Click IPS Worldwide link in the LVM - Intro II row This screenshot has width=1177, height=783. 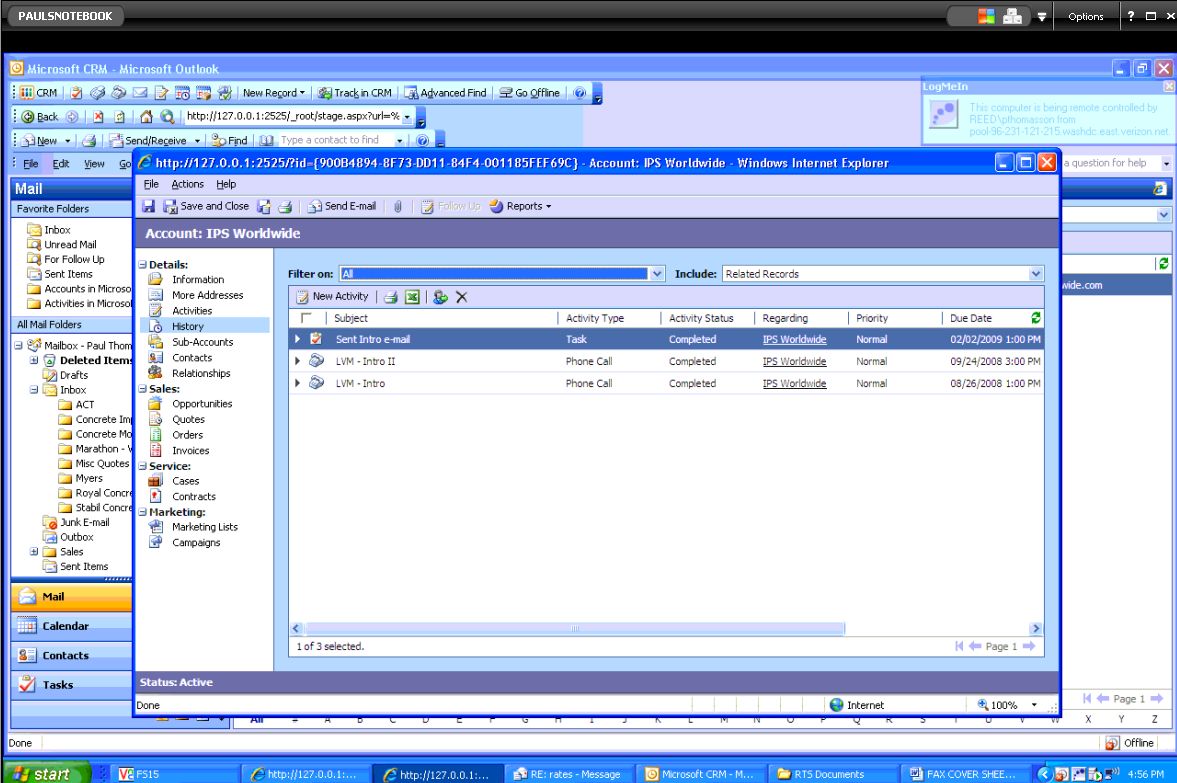(794, 361)
